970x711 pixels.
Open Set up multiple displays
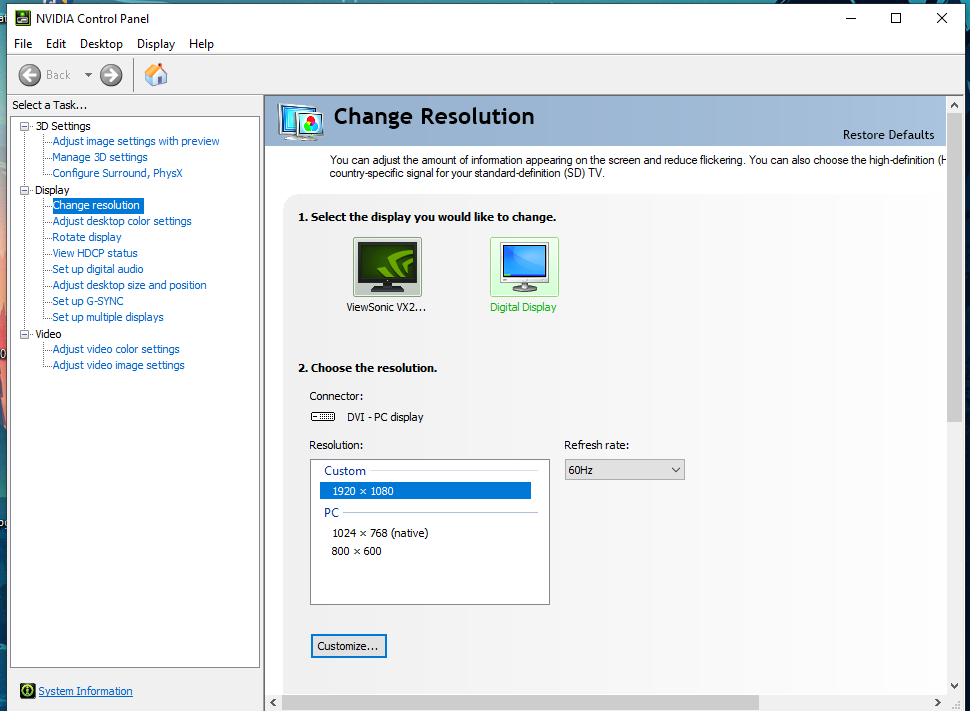108,317
